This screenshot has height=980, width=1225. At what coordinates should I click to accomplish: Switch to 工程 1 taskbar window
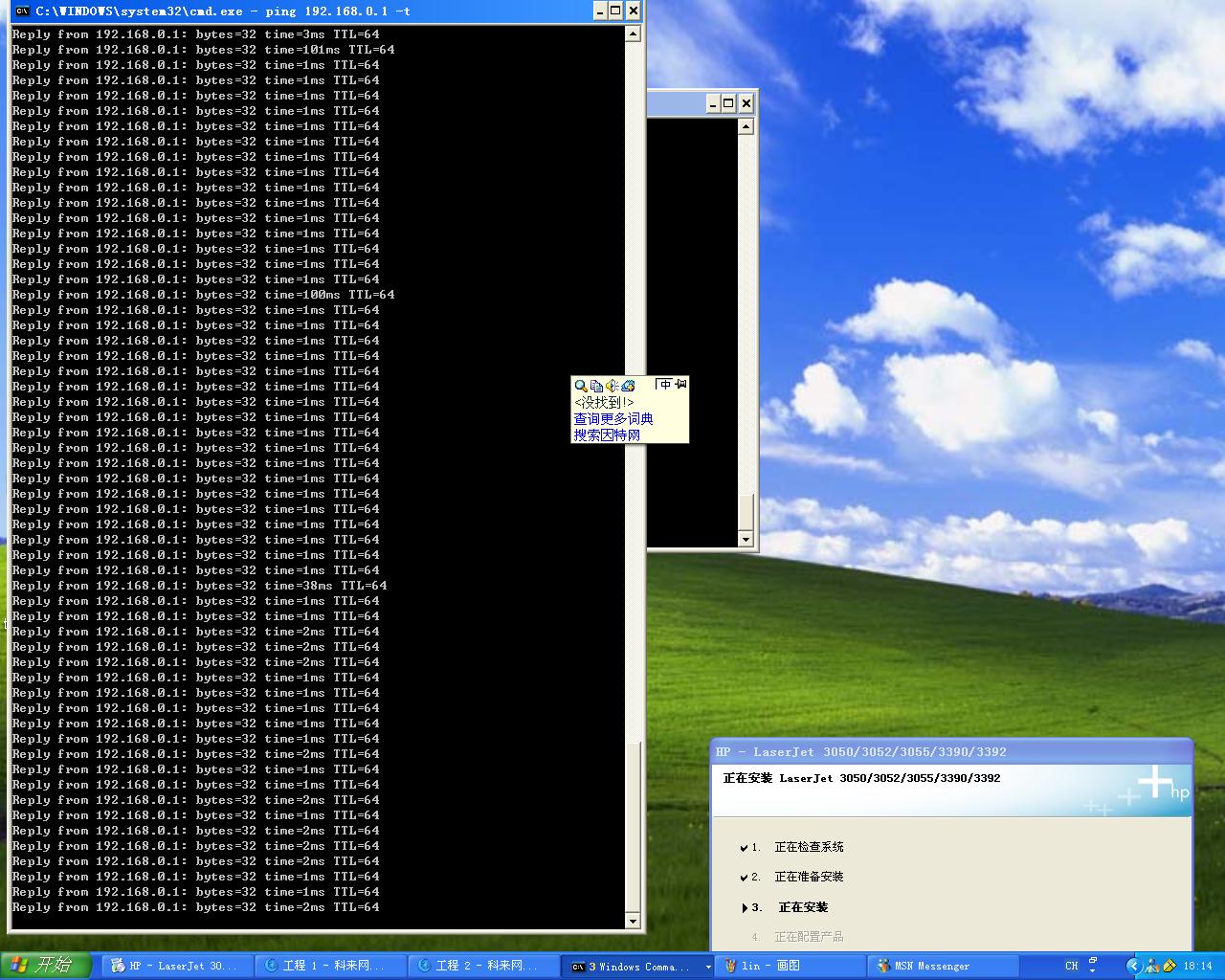point(330,967)
